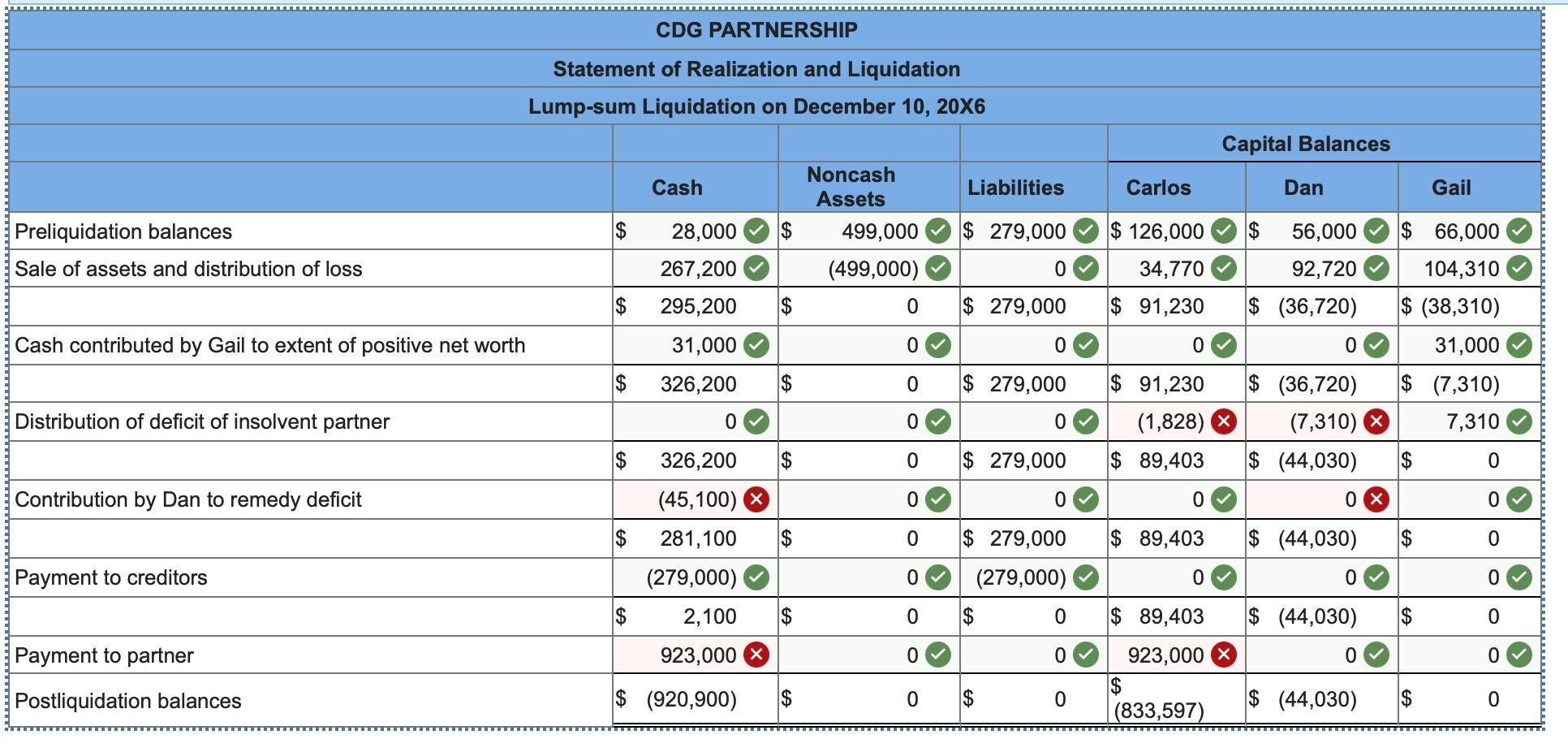
Task: Click the Dan check in Payment to partner row
Action: (x=1376, y=655)
